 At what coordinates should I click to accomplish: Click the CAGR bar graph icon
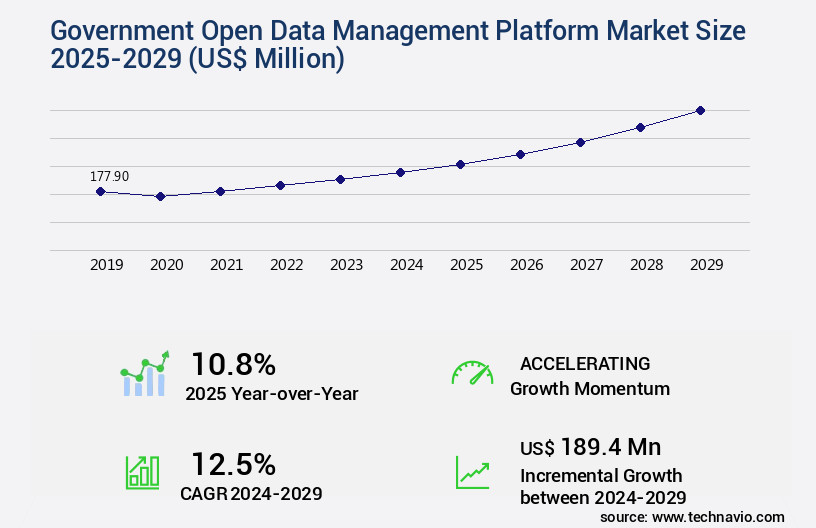(142, 472)
